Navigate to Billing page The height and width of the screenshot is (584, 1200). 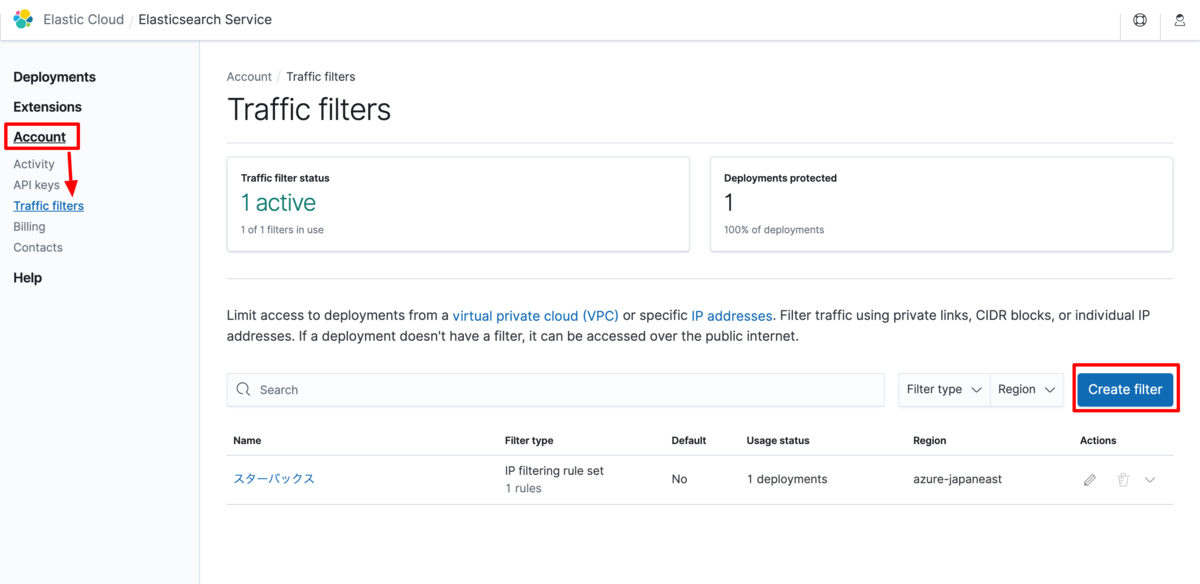[x=29, y=227]
